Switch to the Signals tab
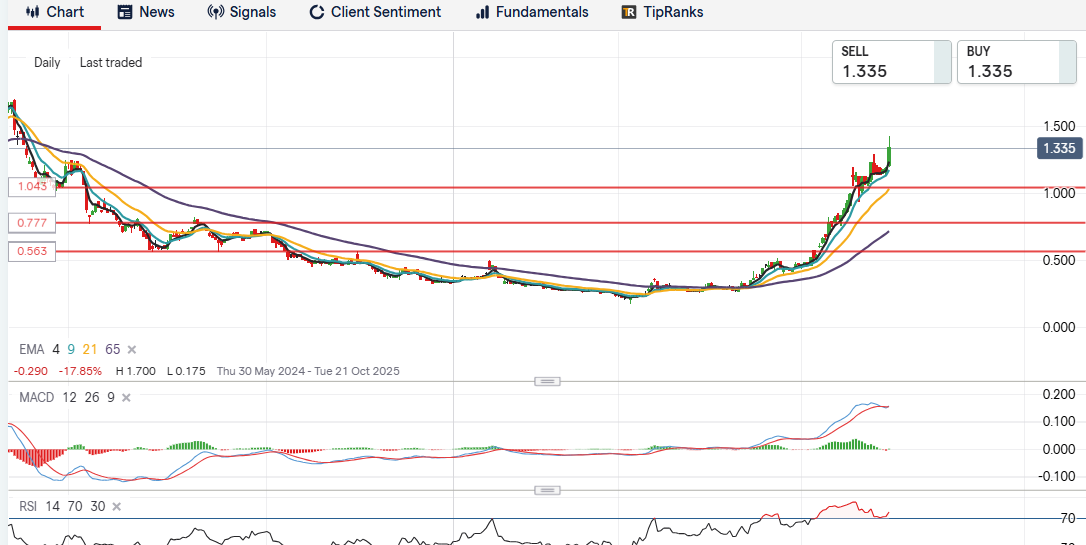Screen dimensions: 1086x545 pyautogui.click(x=241, y=12)
